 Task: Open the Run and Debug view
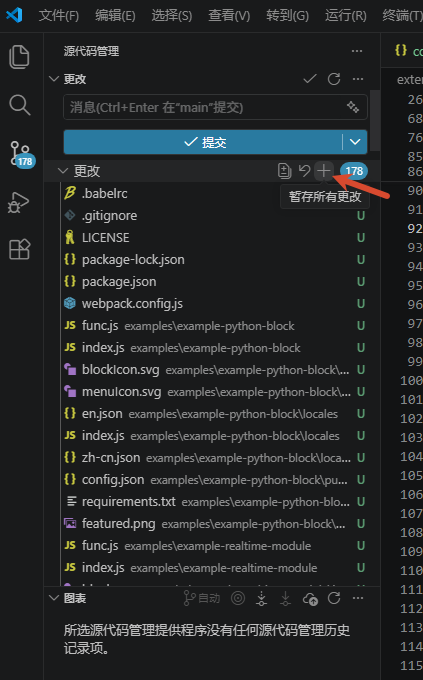tap(19, 202)
